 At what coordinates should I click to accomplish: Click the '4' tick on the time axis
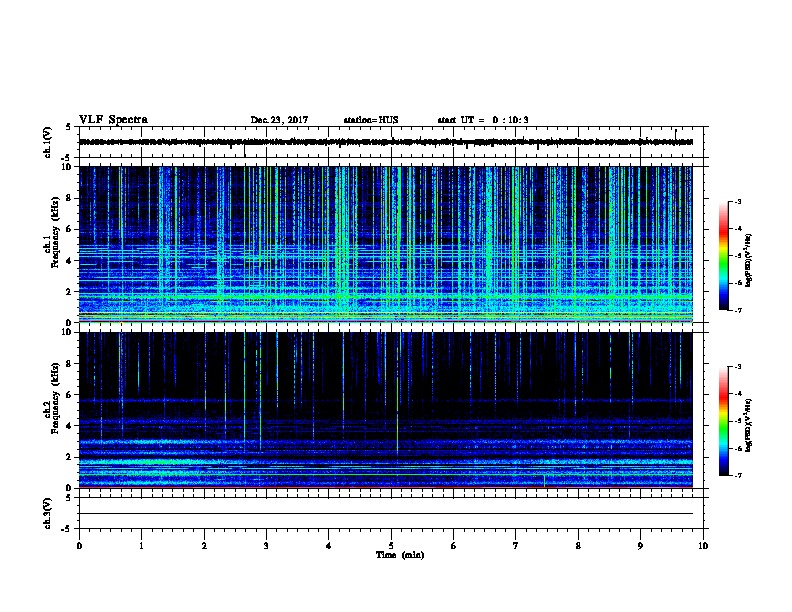click(329, 546)
